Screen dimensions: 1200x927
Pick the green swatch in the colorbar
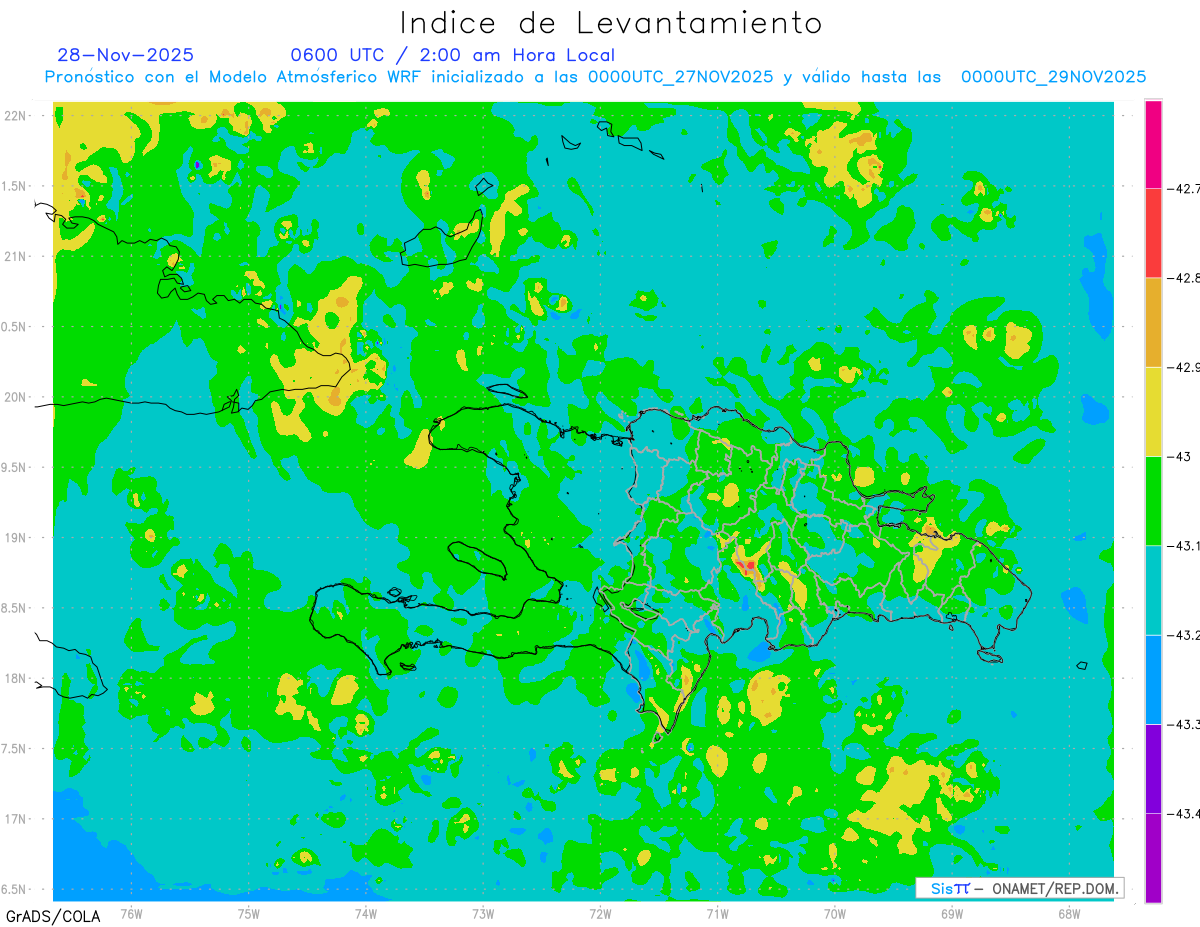pyautogui.click(x=1153, y=501)
